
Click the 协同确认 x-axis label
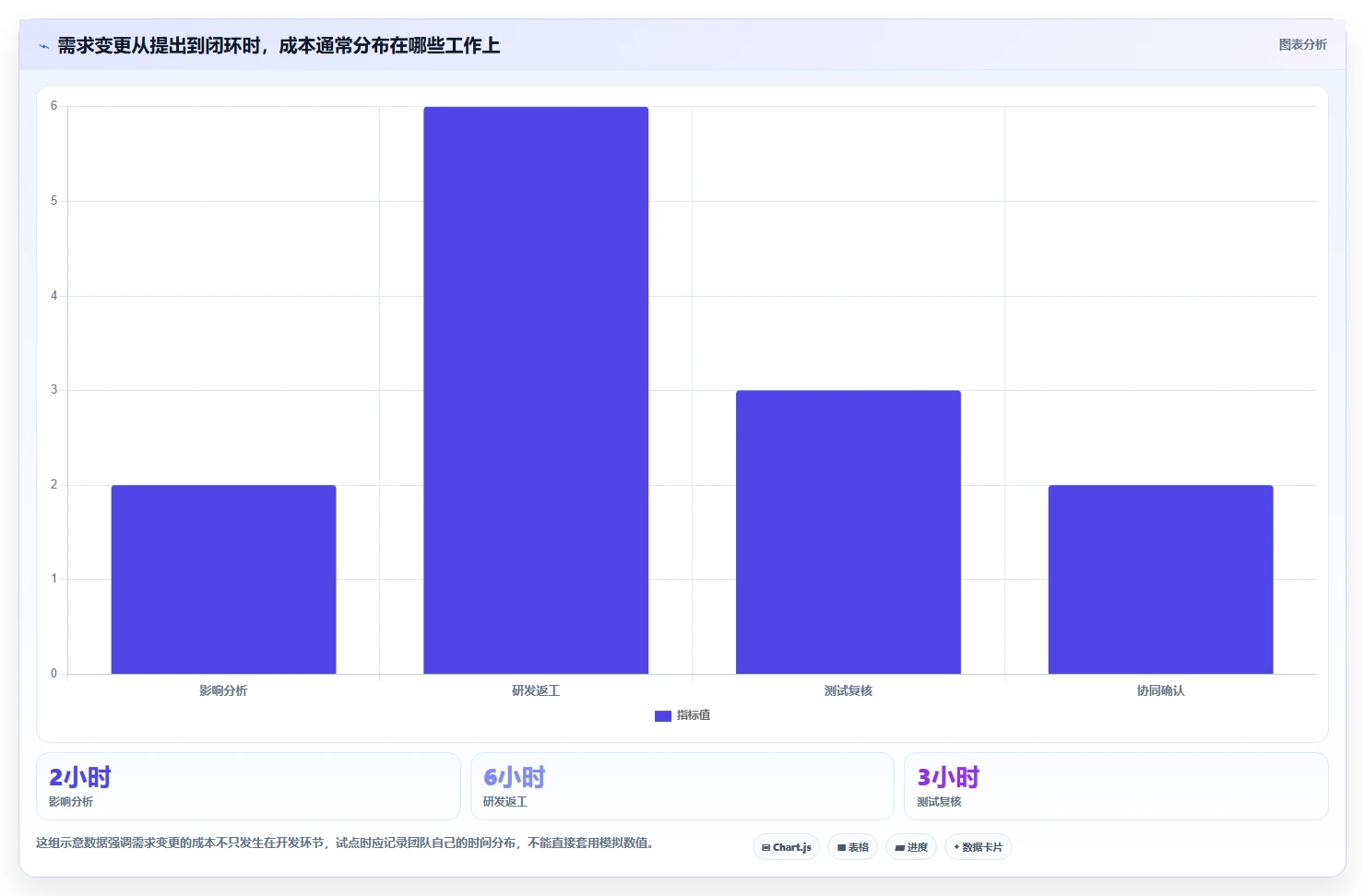tap(1160, 690)
